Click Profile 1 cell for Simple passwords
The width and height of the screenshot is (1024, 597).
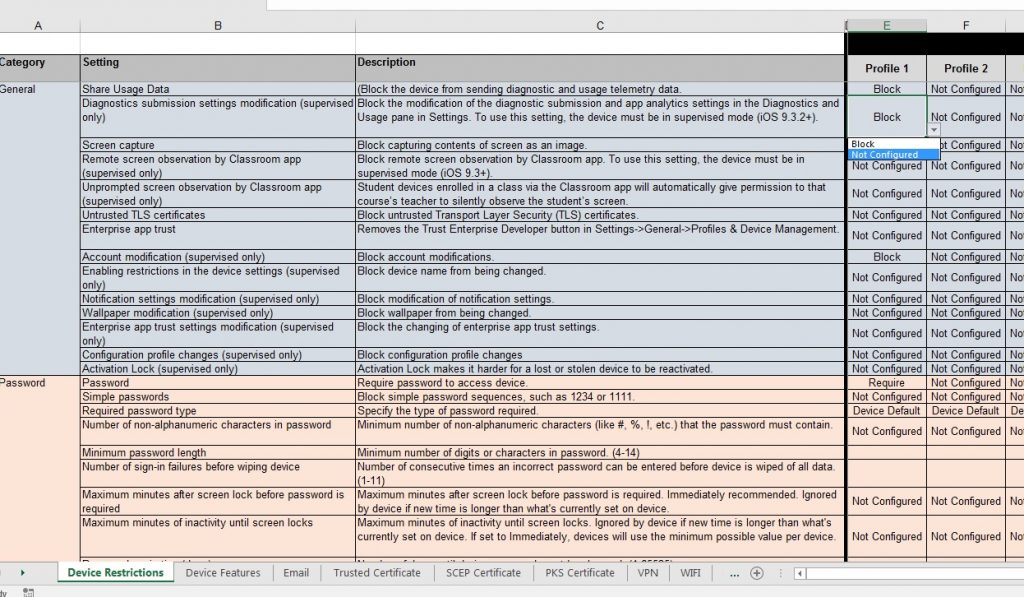point(886,396)
